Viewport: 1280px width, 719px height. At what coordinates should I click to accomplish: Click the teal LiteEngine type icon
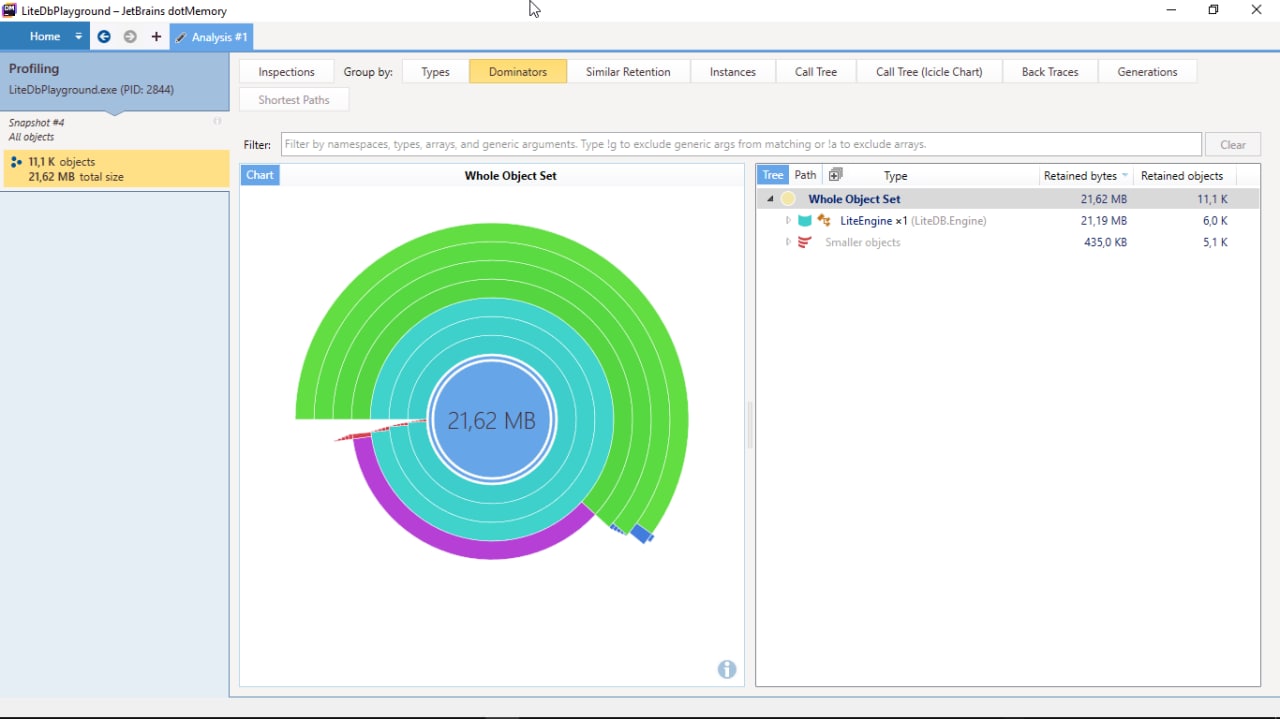(x=805, y=221)
